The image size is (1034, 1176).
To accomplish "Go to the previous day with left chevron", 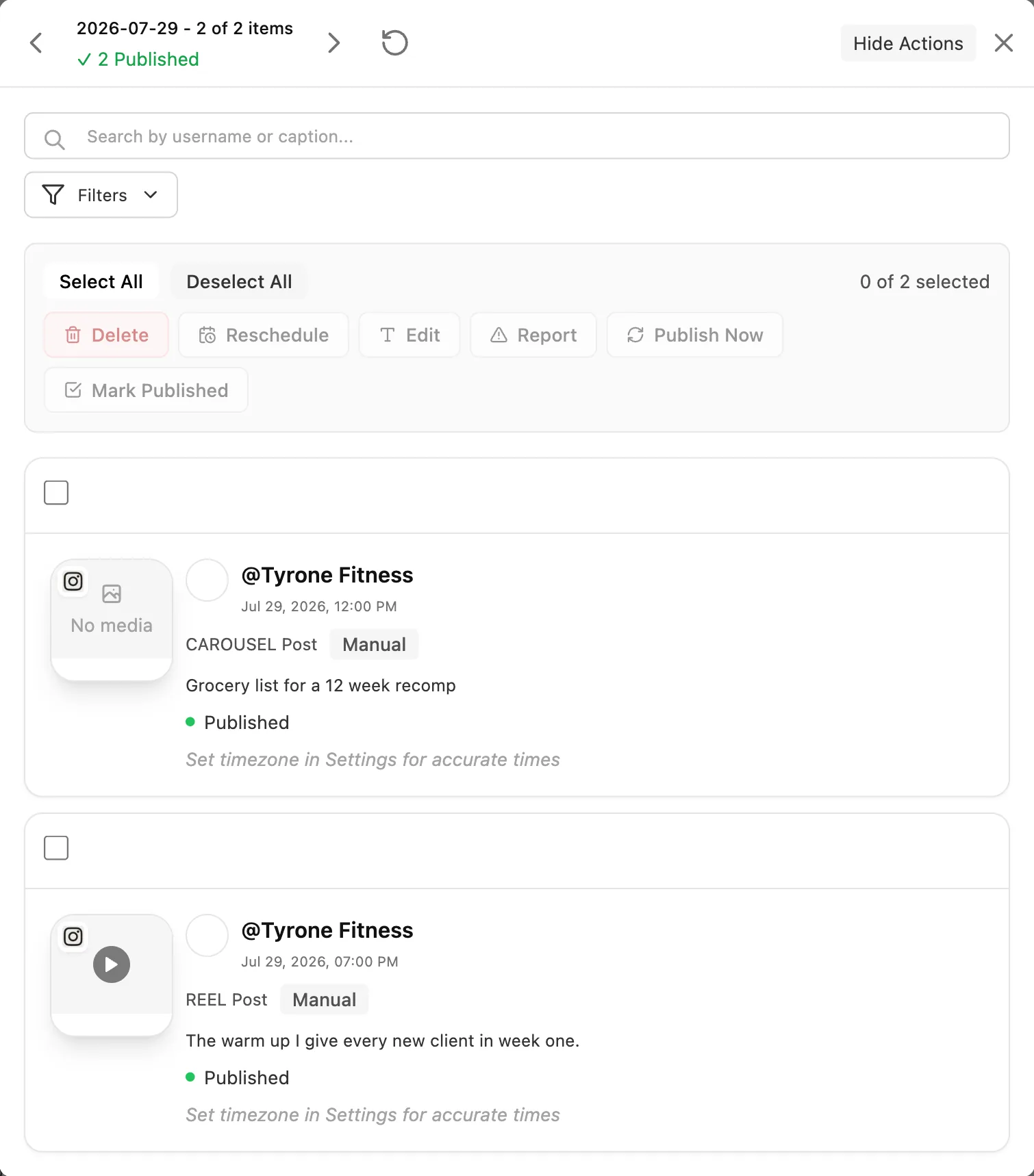I will pos(36,43).
